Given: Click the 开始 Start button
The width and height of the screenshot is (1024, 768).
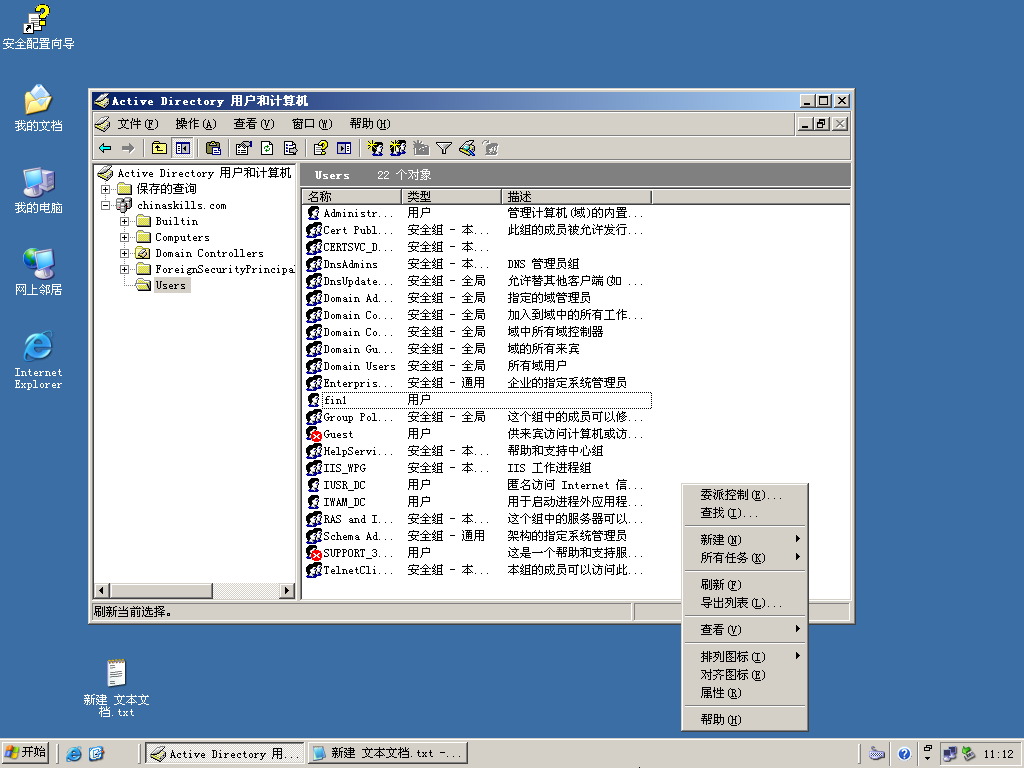Looking at the screenshot, I should (26, 753).
